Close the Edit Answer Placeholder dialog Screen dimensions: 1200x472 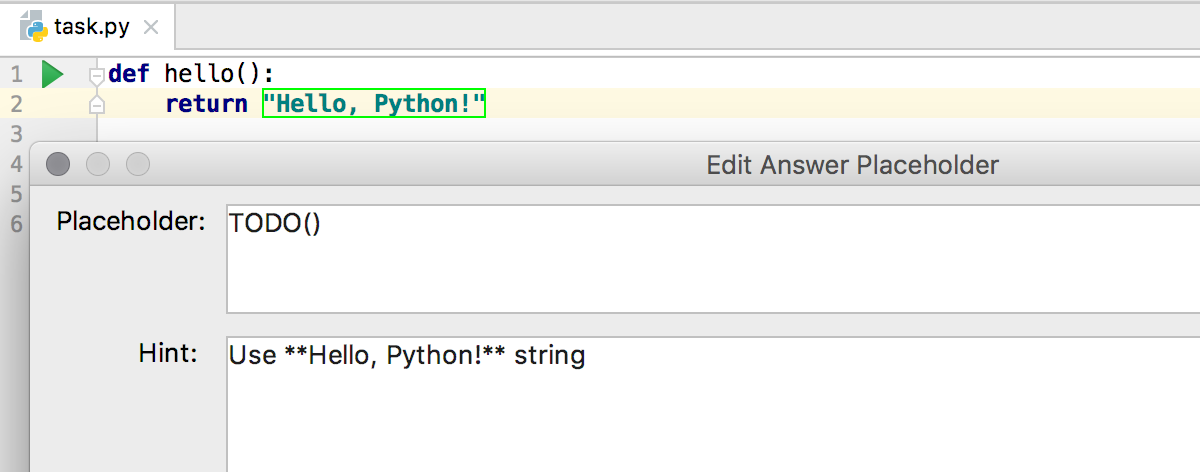tap(58, 164)
